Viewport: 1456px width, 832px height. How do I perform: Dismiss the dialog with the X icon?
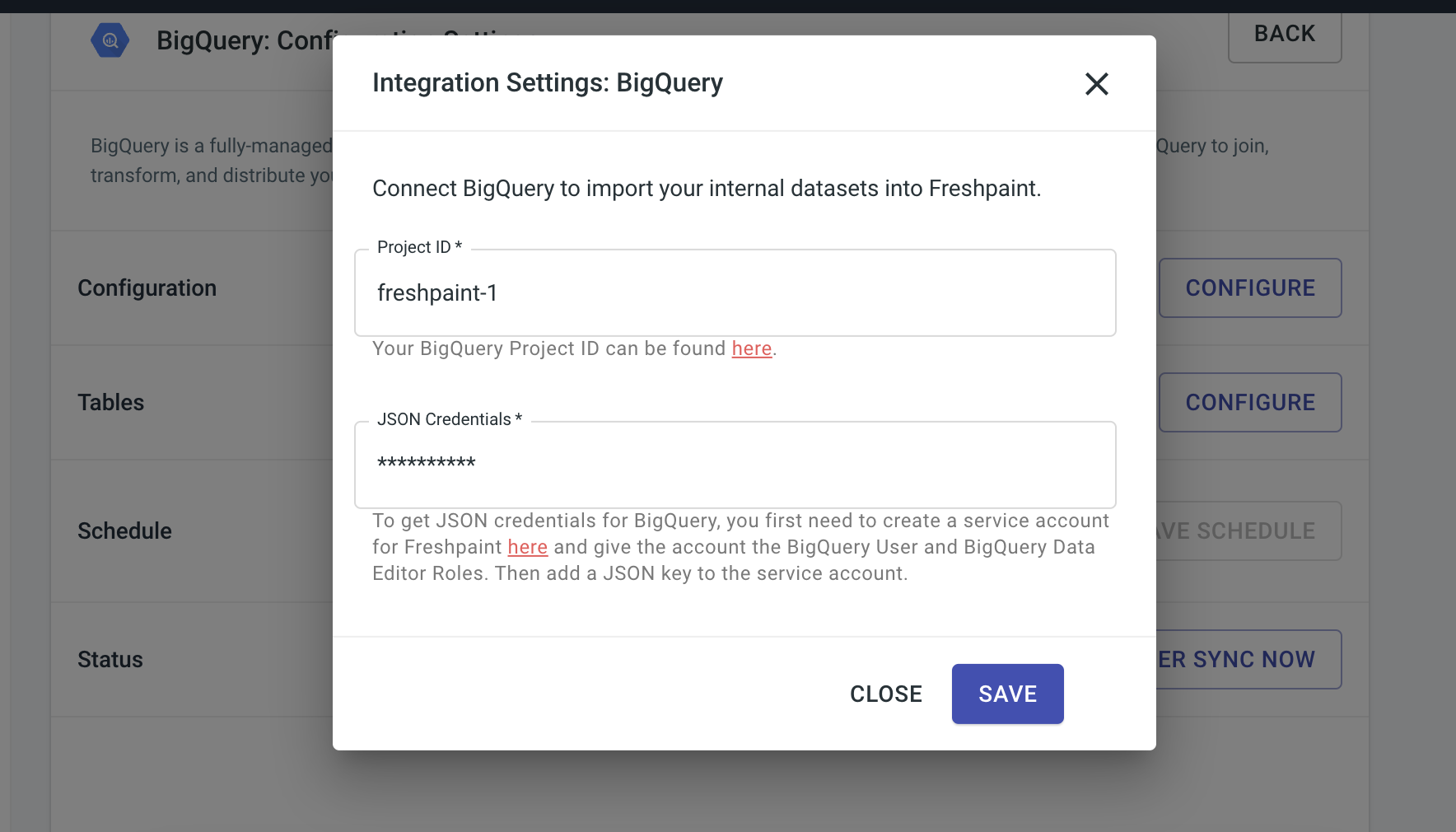click(1096, 83)
